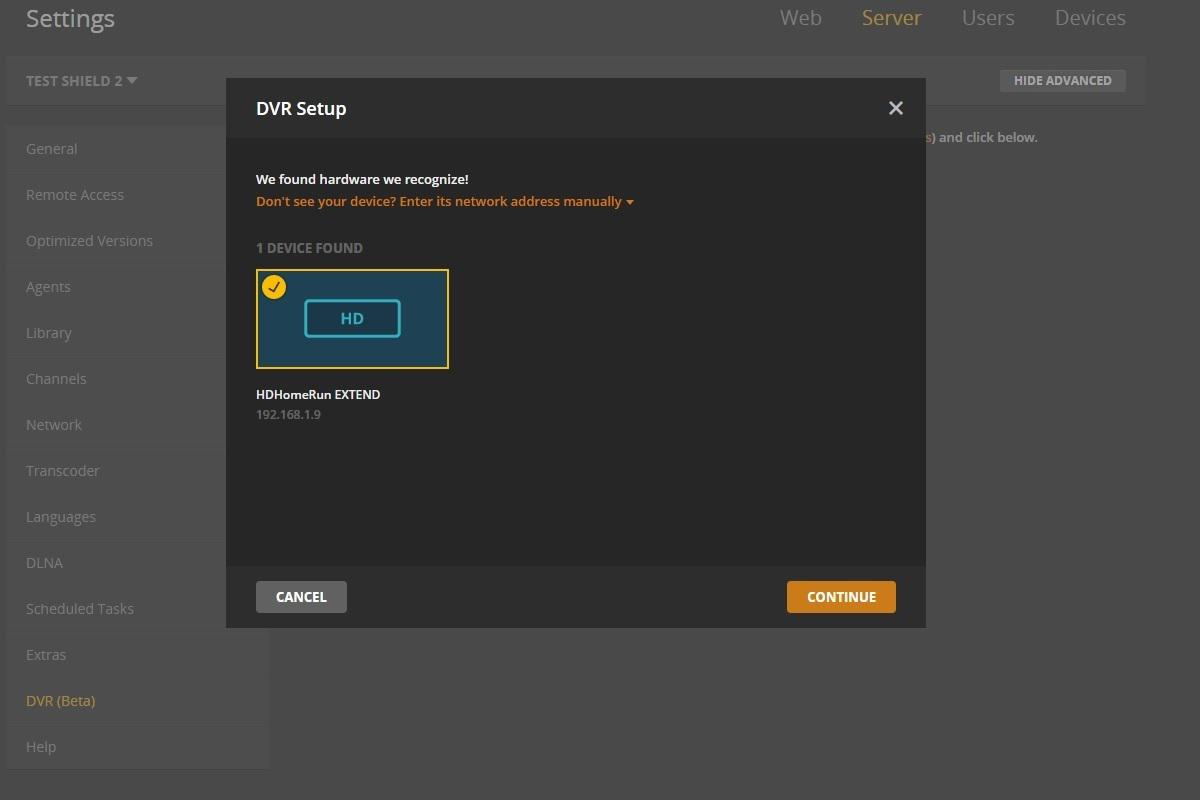The width and height of the screenshot is (1200, 800).
Task: Switch to the Devices settings tab
Action: pyautogui.click(x=1090, y=18)
